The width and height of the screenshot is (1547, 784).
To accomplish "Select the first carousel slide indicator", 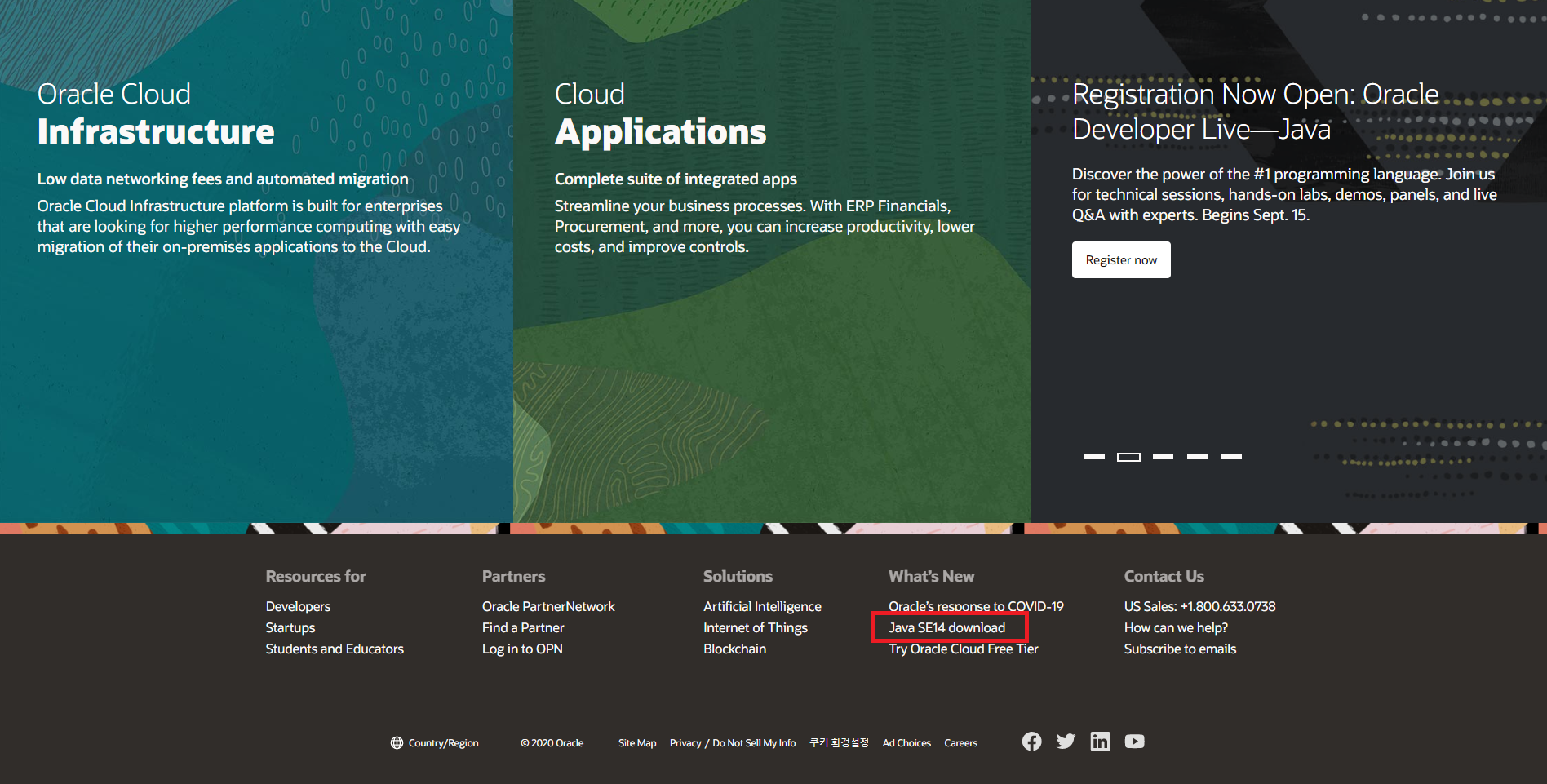I will (x=1094, y=457).
